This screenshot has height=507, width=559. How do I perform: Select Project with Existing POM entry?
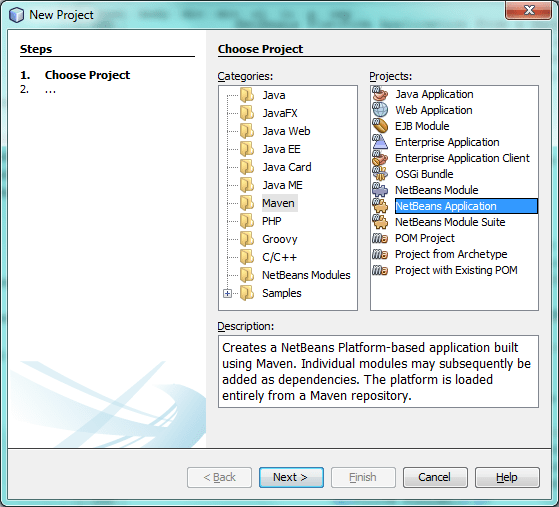[456, 270]
